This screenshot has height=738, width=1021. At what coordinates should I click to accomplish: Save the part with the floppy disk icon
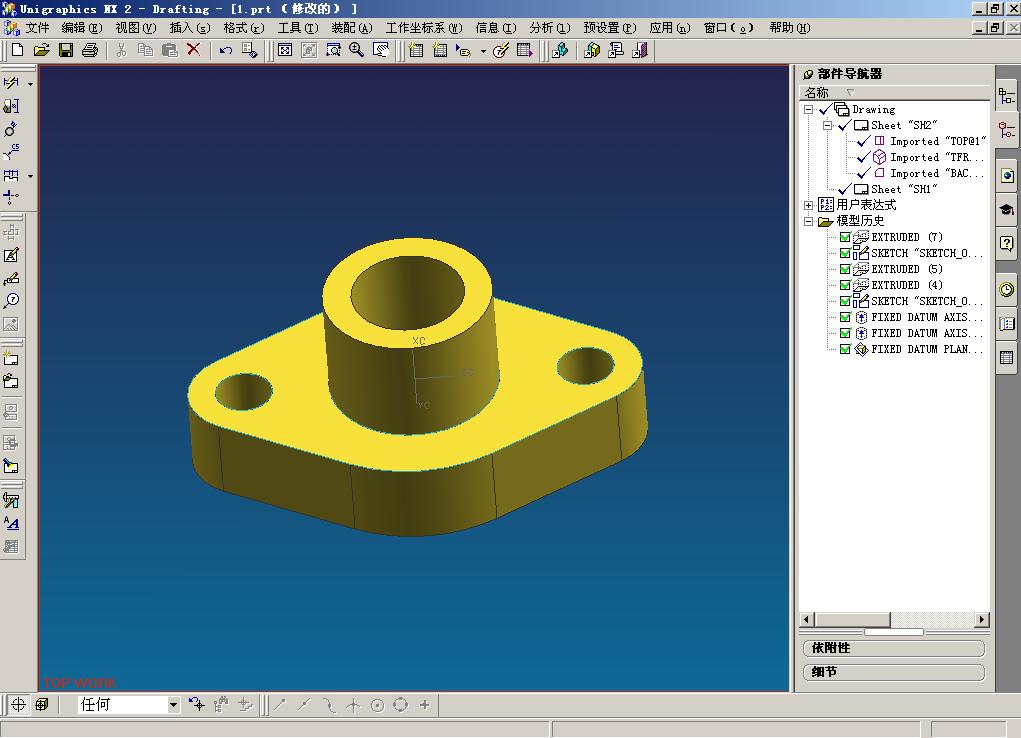point(66,50)
